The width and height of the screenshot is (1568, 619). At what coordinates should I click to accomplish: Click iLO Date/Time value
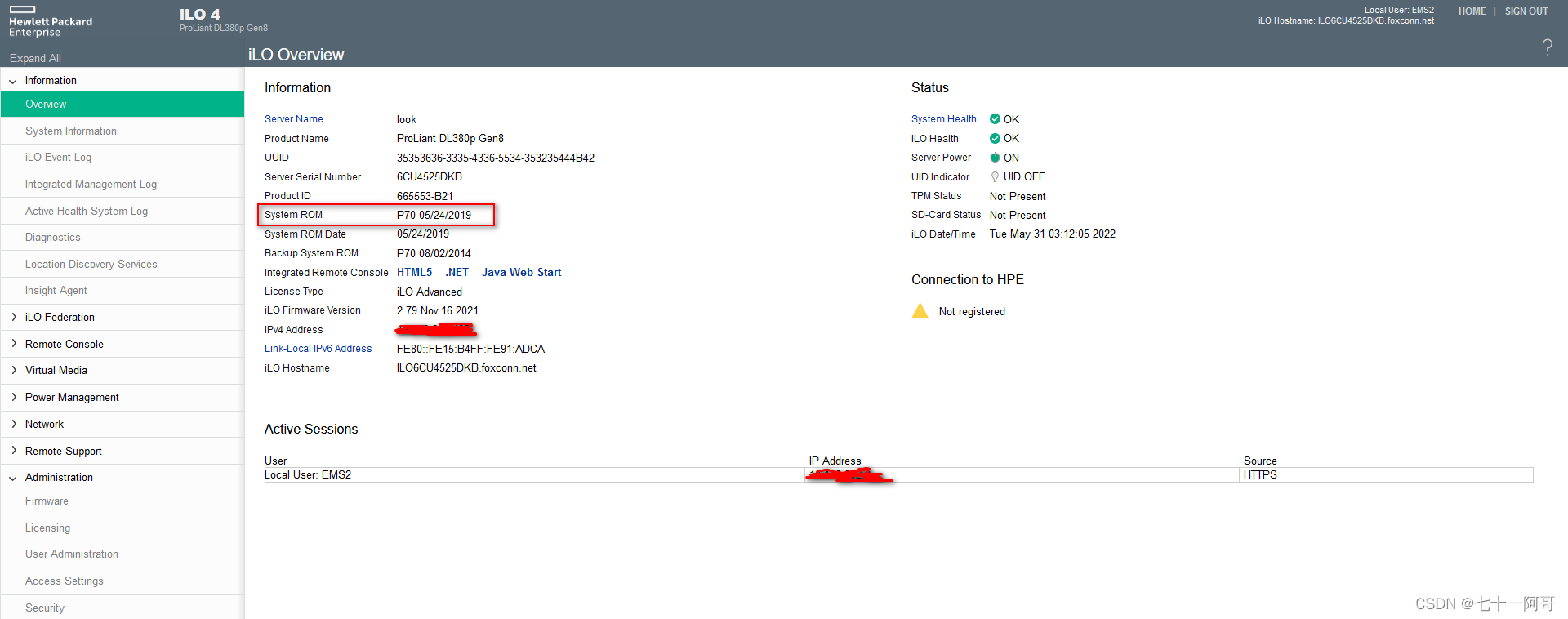pos(1052,234)
